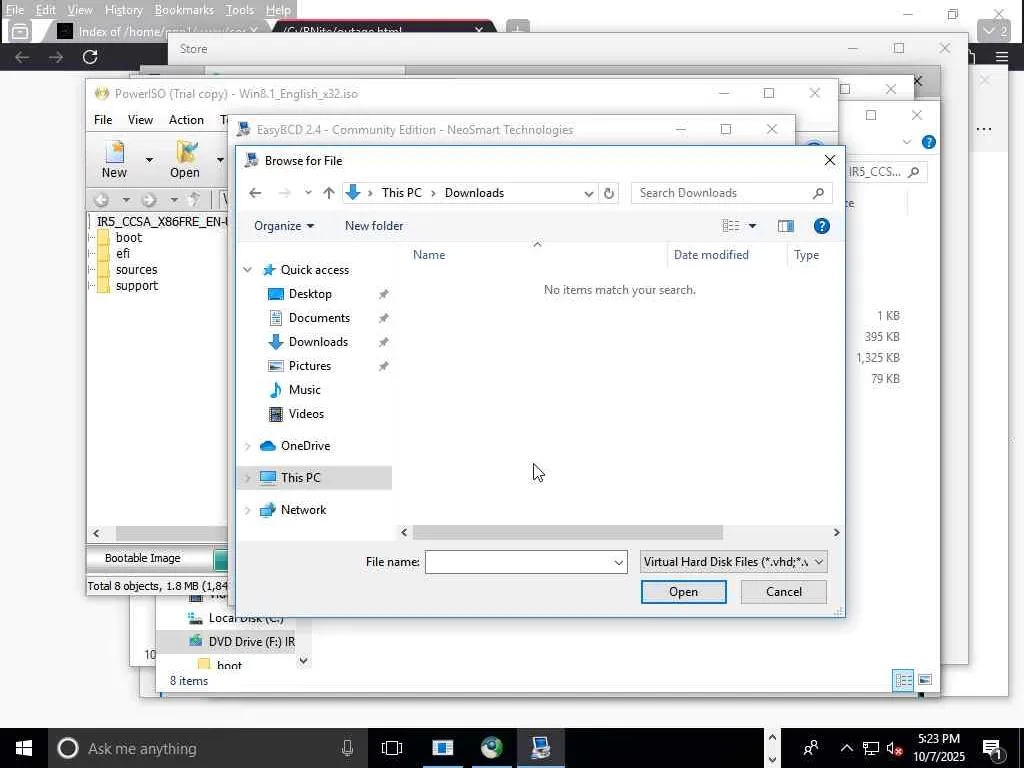Click the New toolbar icon in PowerISO

pos(114,159)
